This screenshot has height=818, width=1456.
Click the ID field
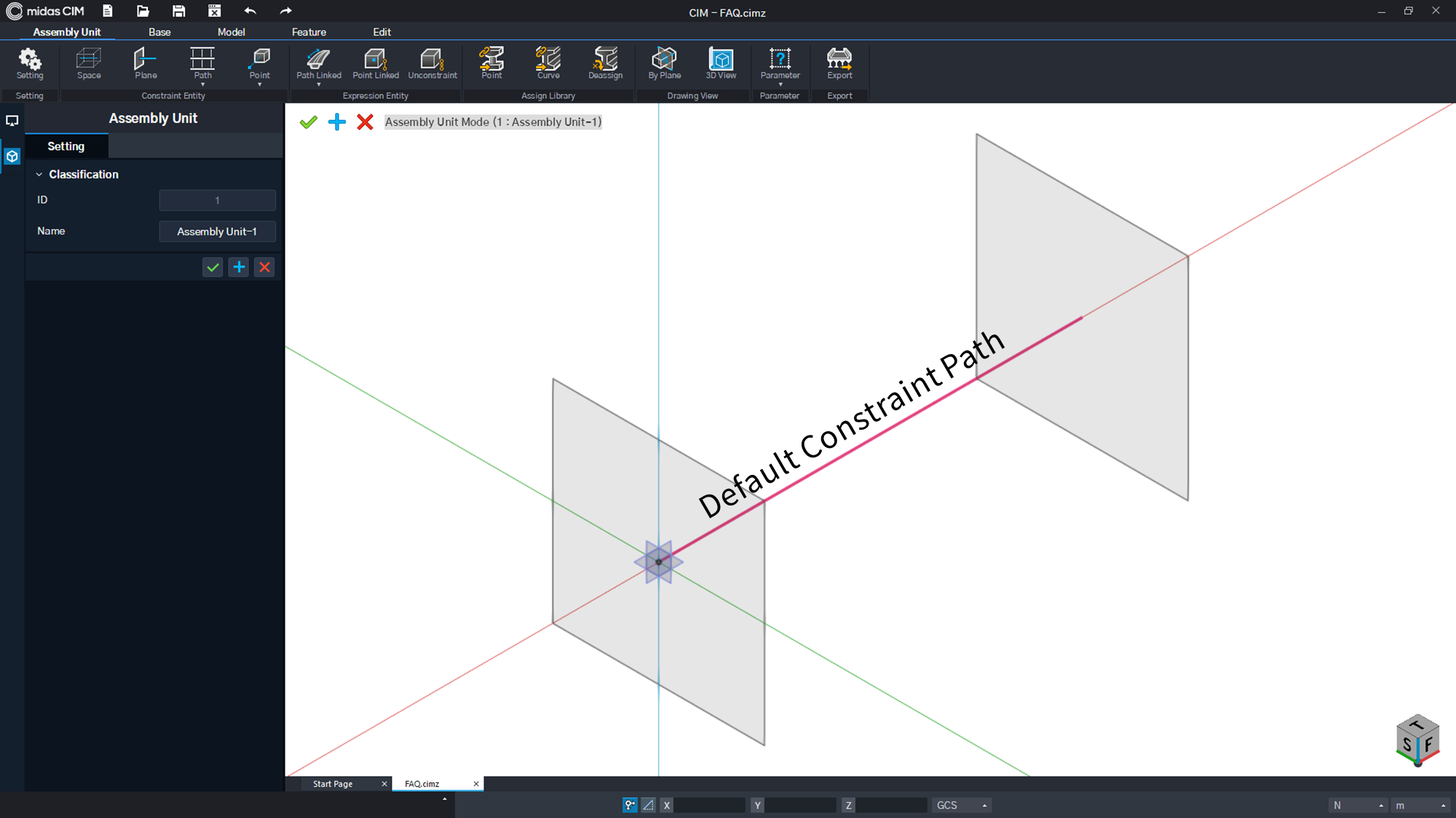pos(217,200)
